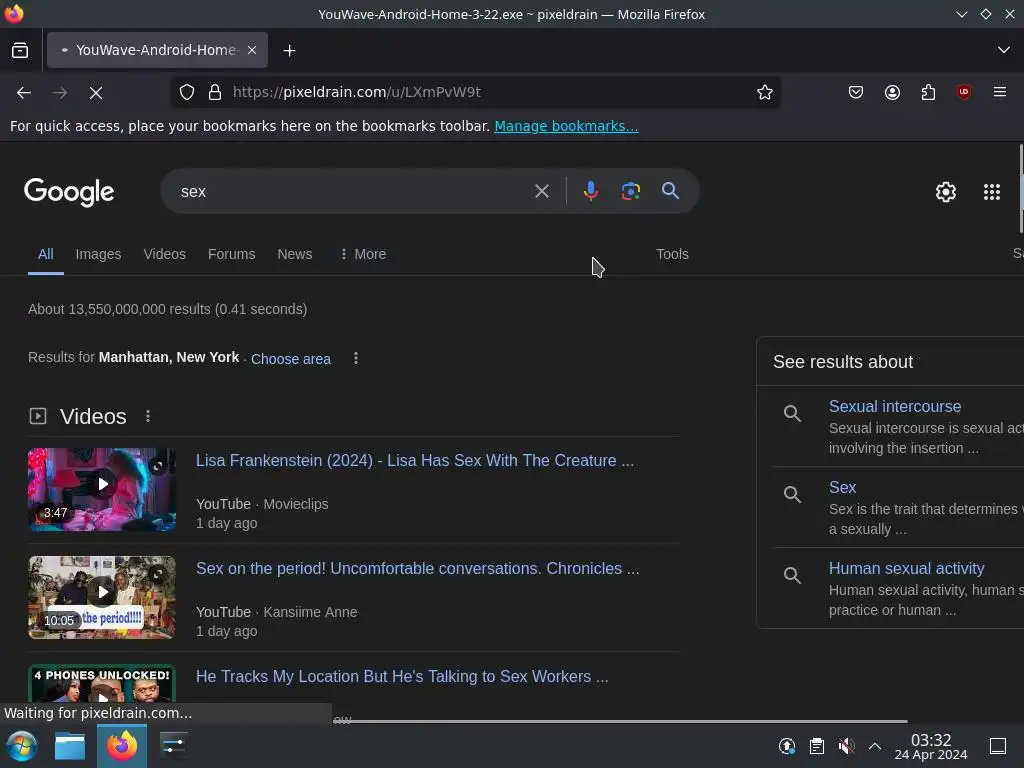
Task: Open file manager from taskbar
Action: (x=70, y=746)
